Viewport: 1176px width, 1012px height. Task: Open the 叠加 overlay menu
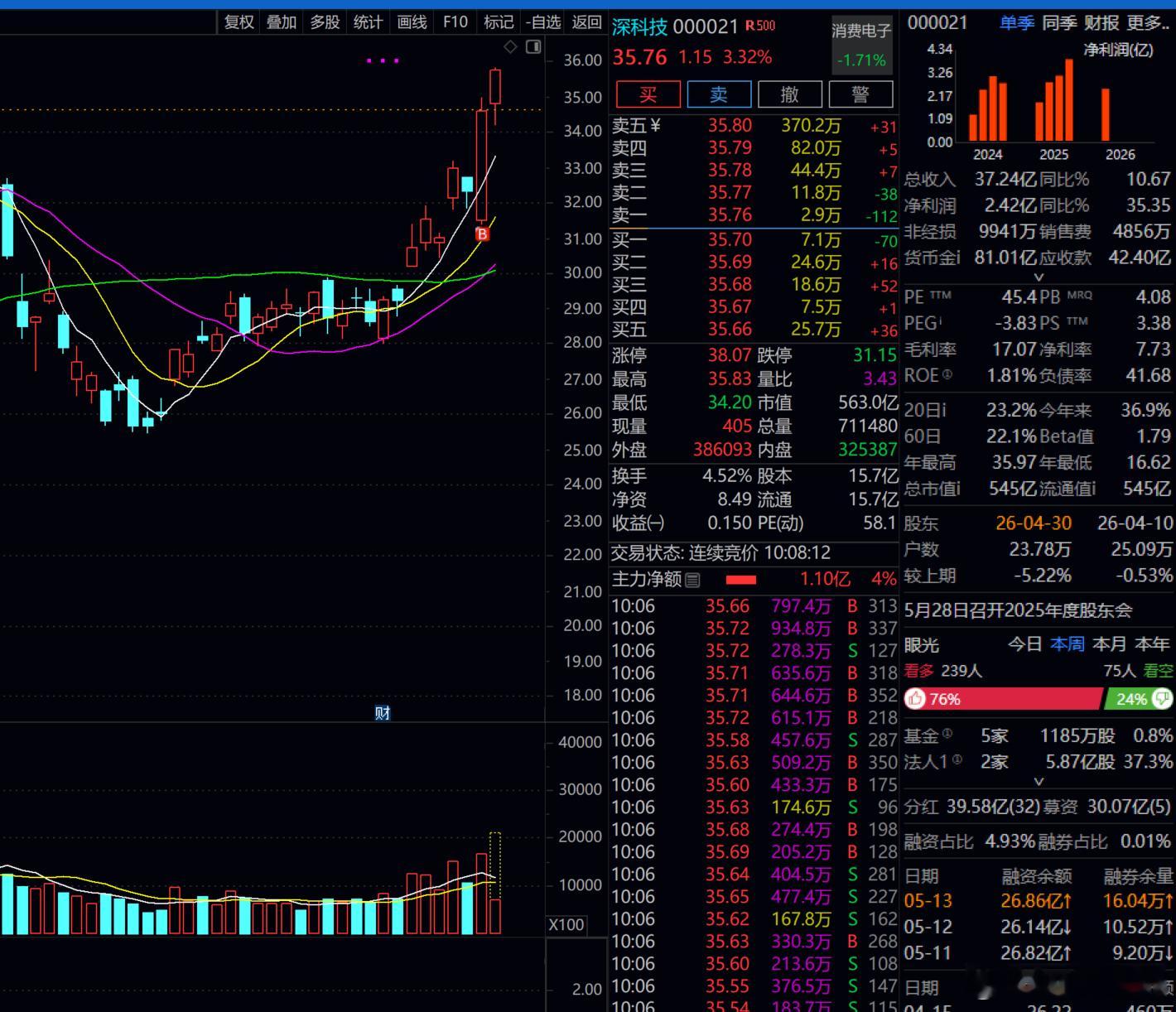(282, 22)
